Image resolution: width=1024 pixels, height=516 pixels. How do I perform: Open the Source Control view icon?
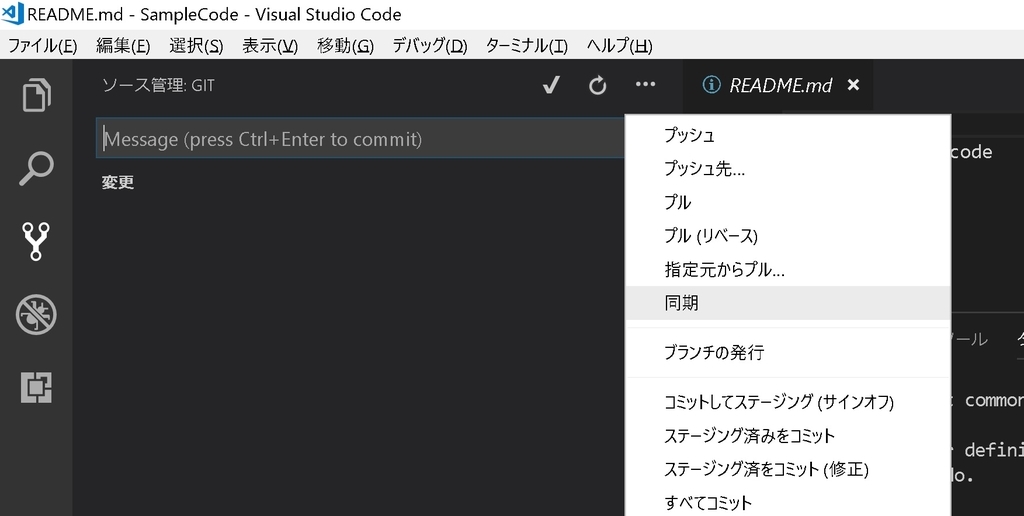[36, 241]
